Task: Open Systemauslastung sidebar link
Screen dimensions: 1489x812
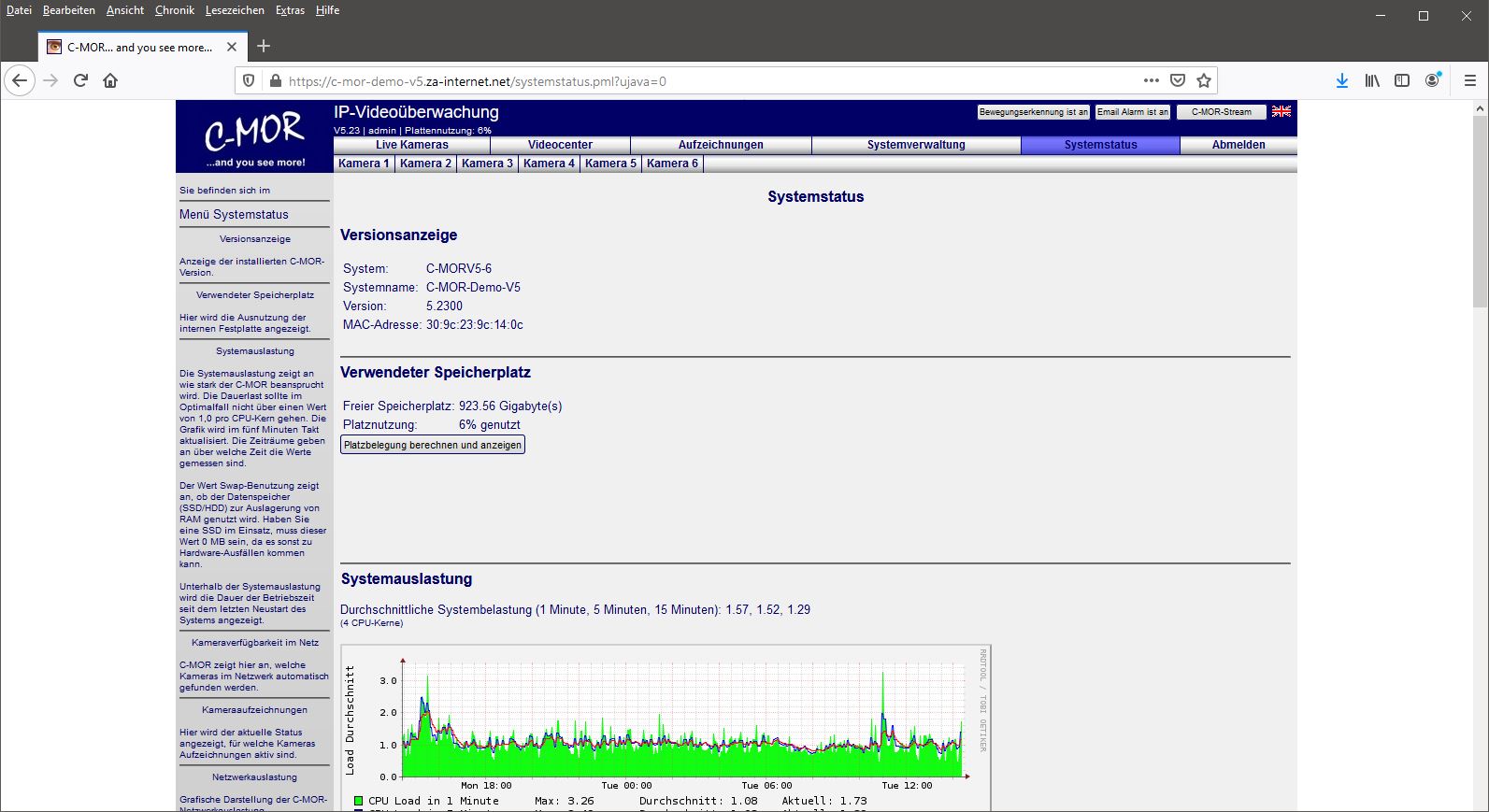Action: tap(255, 351)
